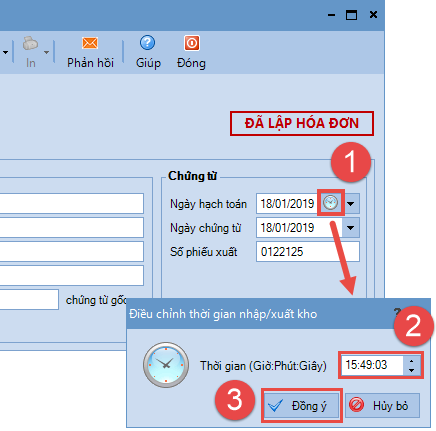The width and height of the screenshot is (436, 431).
Task: Open the clock icon beside Ngày hạch toán
Action: [330, 202]
